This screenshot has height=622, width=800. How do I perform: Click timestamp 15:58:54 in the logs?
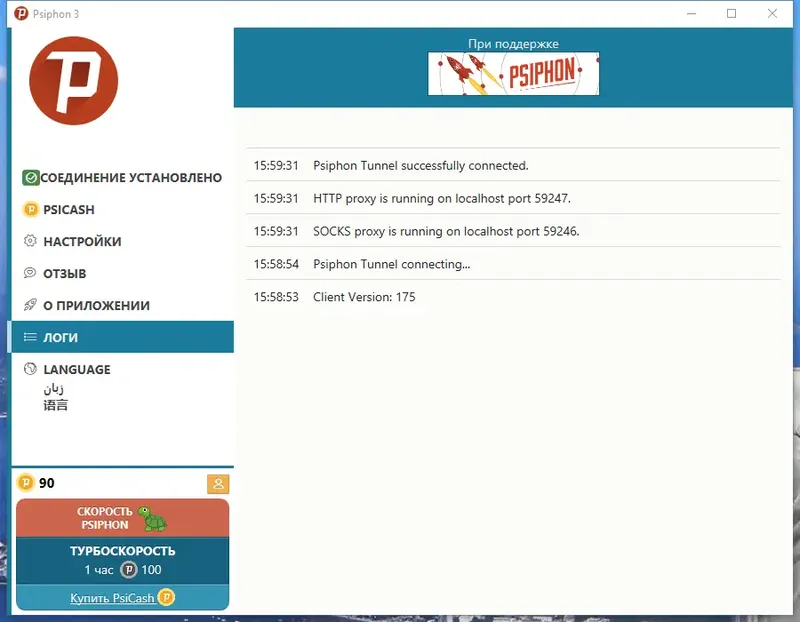[x=276, y=264]
